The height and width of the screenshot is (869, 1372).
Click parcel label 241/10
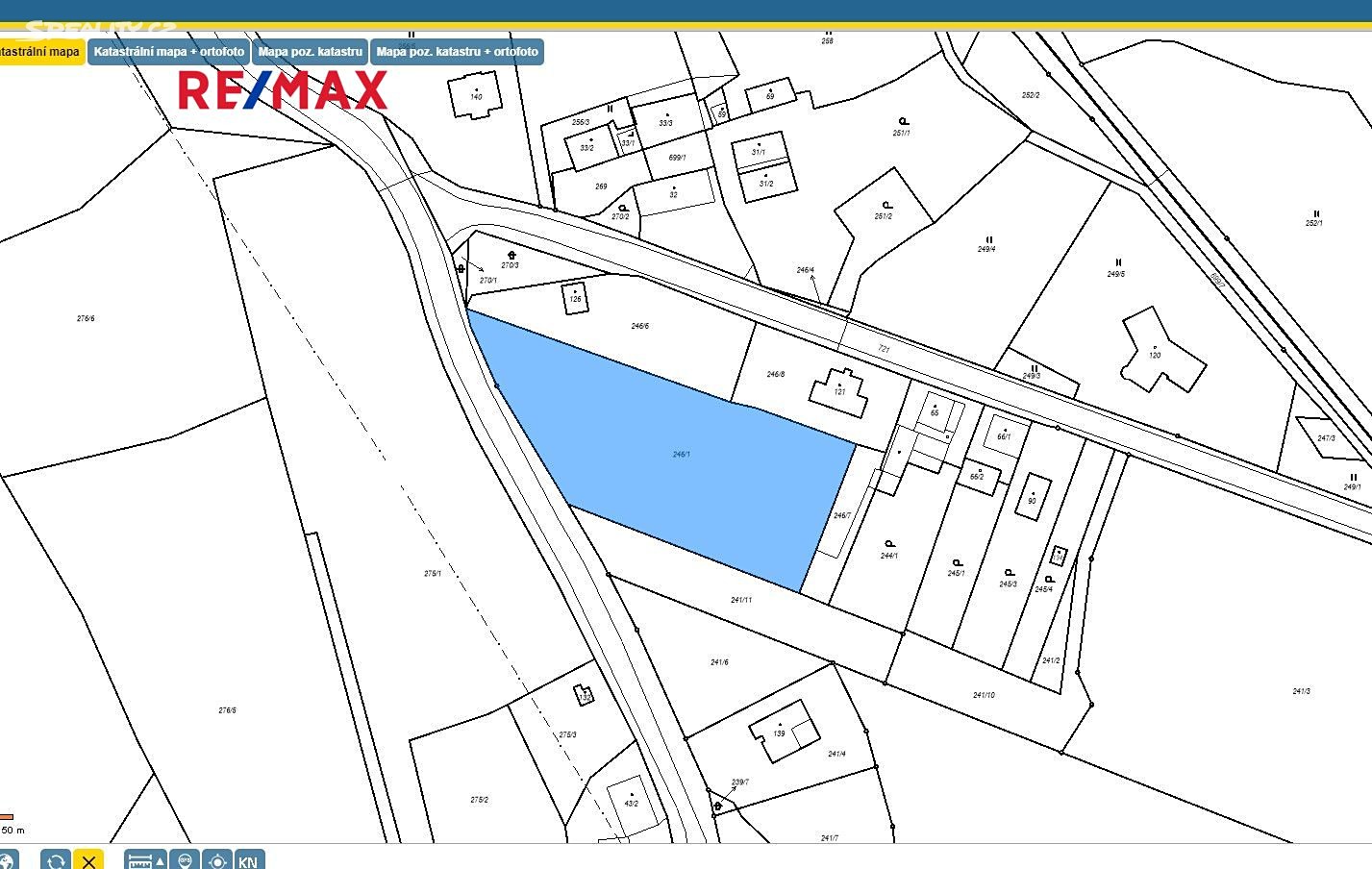984,695
